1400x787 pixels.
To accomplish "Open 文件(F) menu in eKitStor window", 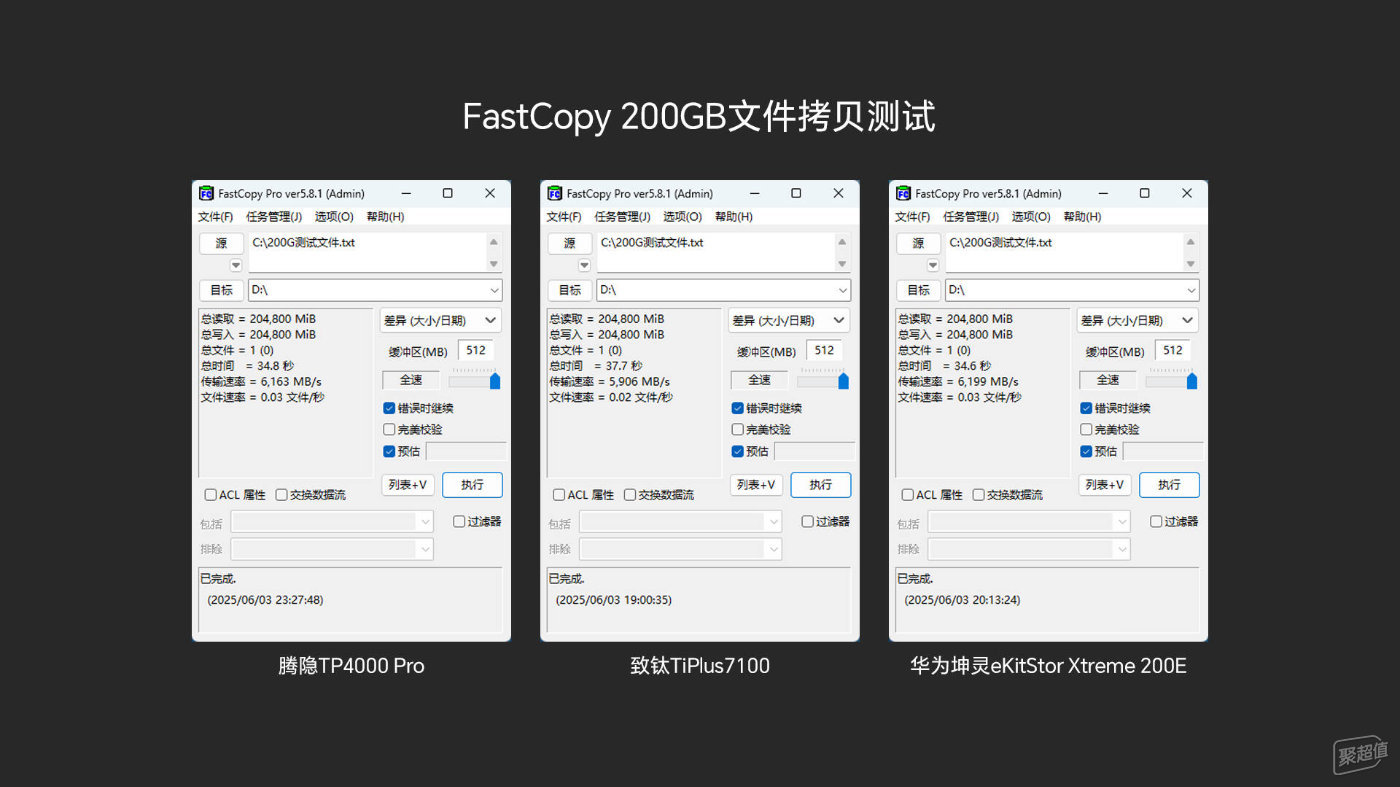I will 913,216.
